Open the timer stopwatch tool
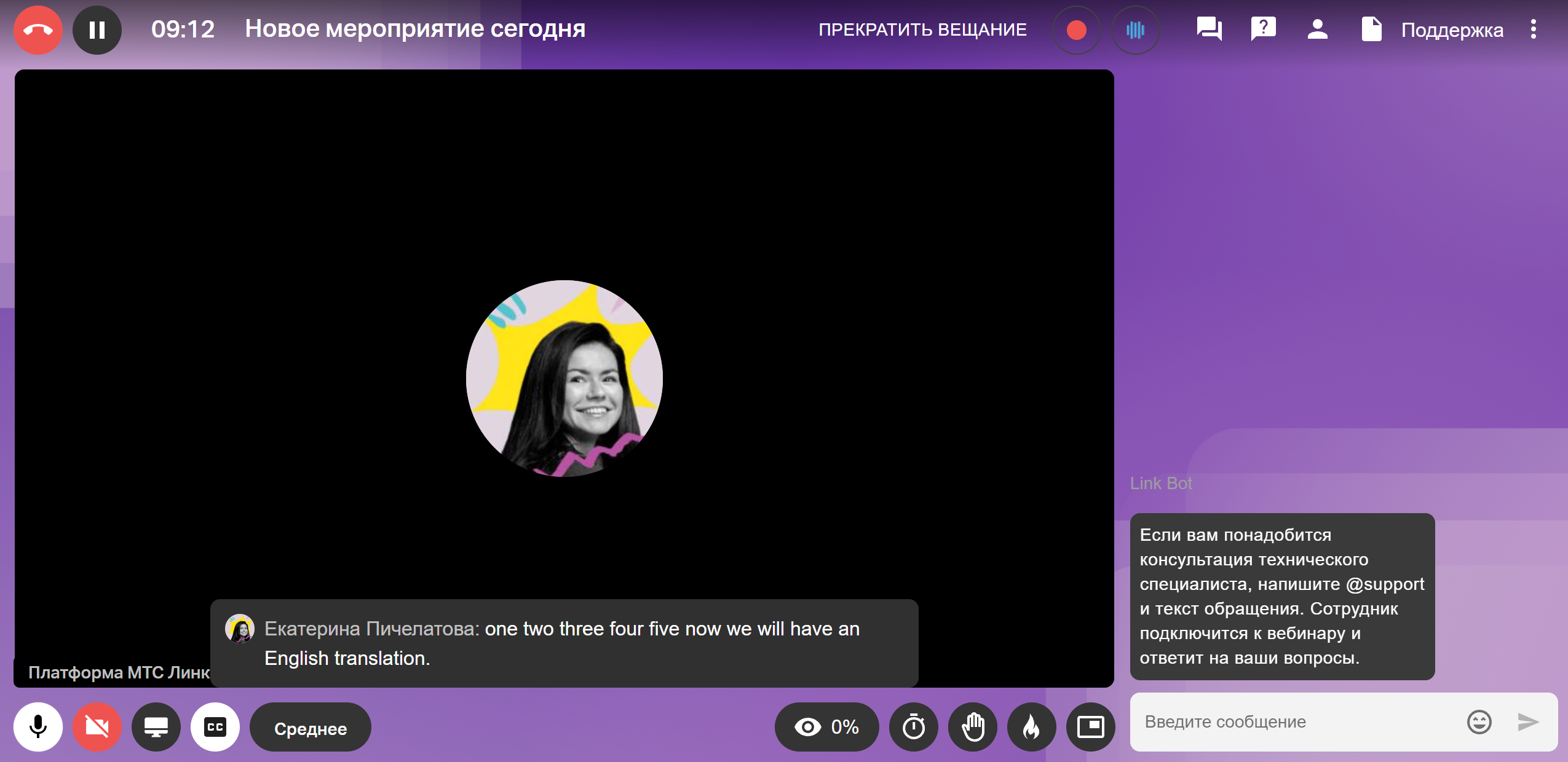 [x=913, y=727]
